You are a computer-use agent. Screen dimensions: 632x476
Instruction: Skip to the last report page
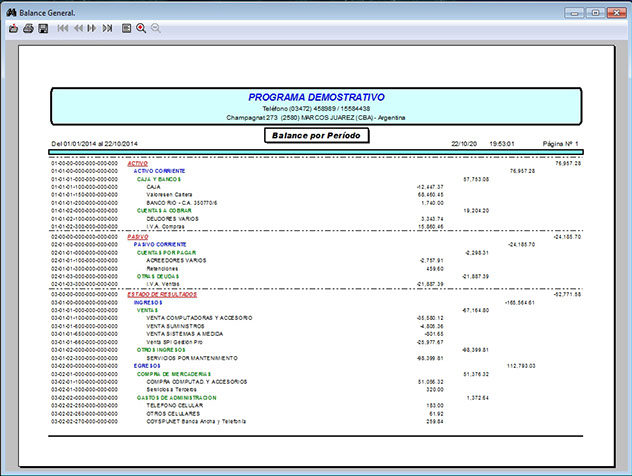pyautogui.click(x=106, y=29)
